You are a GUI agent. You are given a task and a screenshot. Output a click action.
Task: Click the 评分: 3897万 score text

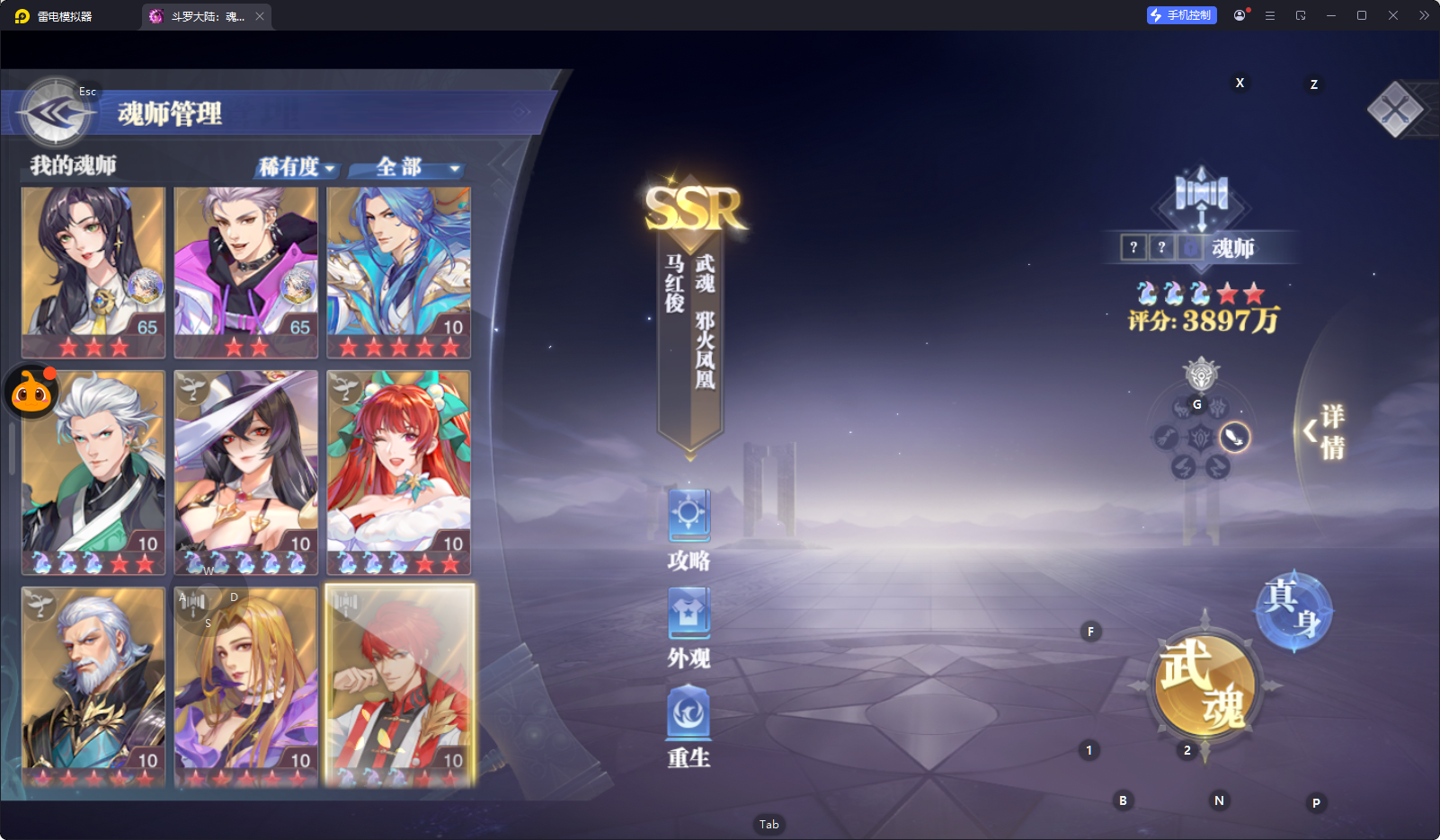(x=1203, y=321)
